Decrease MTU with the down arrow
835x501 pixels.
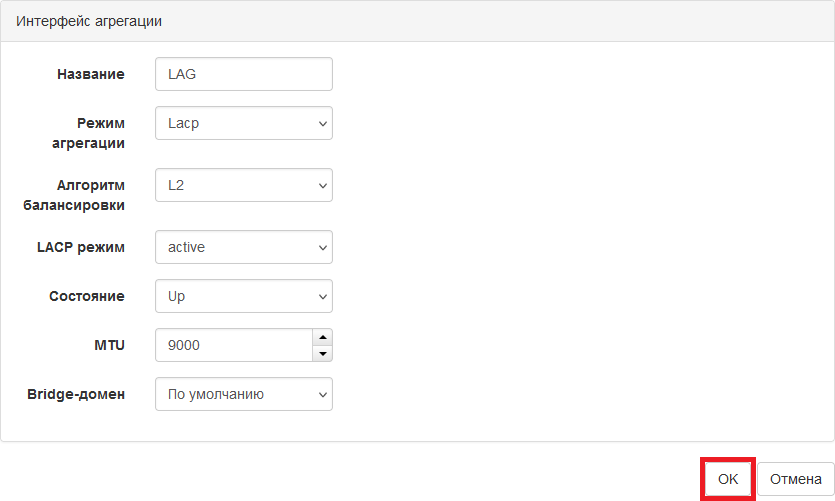pyautogui.click(x=323, y=354)
